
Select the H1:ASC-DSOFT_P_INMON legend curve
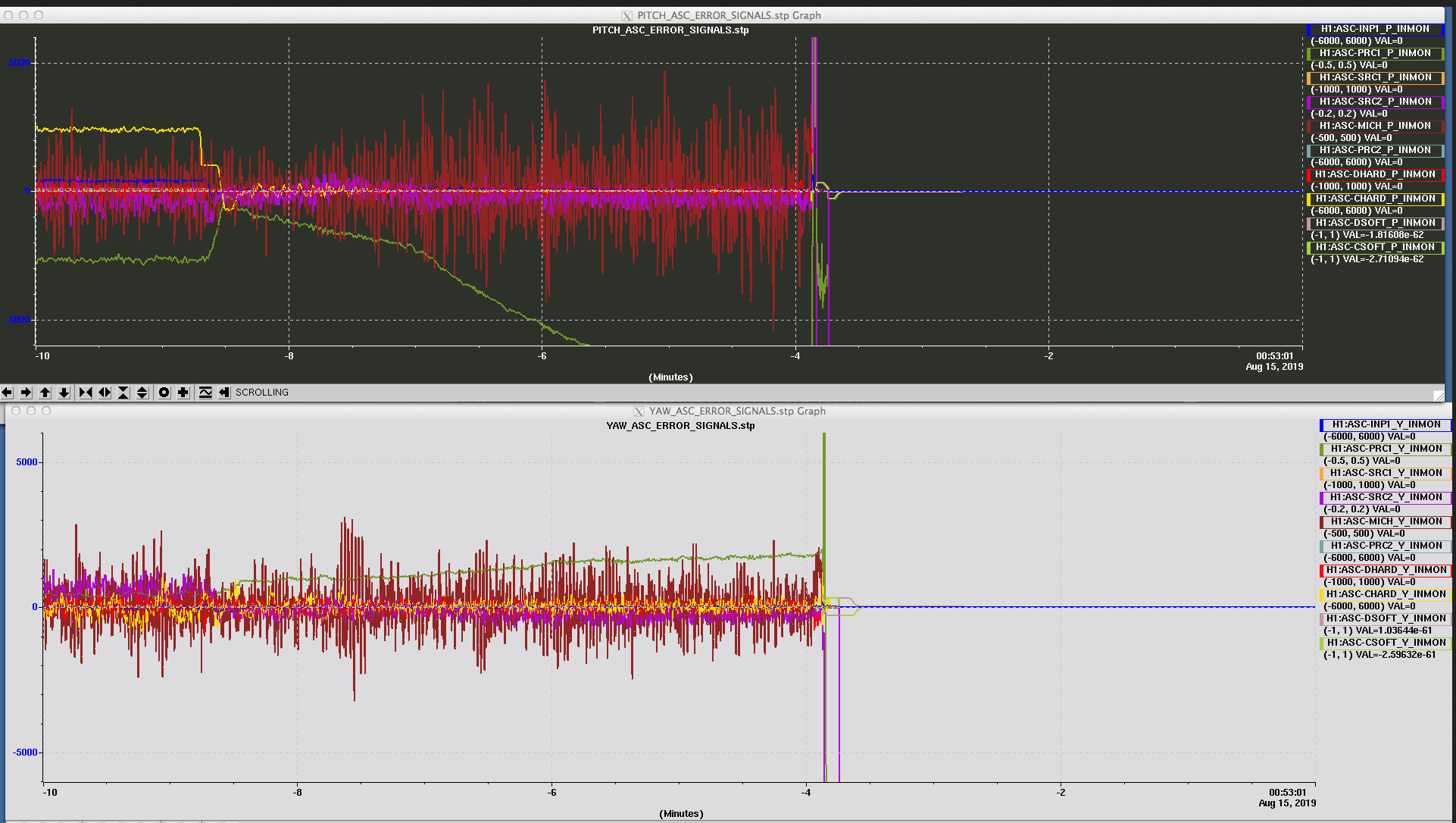(1376, 223)
